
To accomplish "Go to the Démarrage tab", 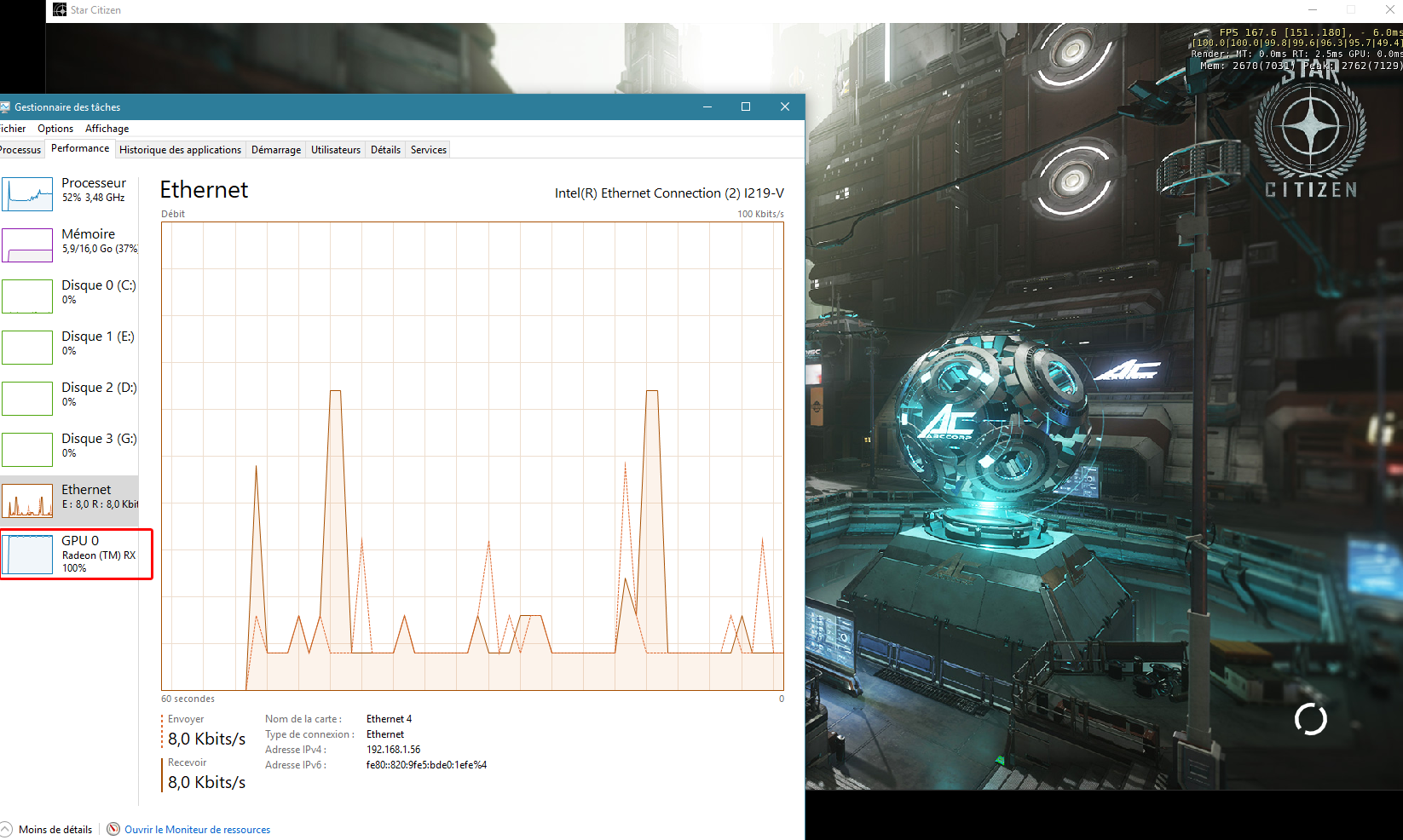I will (x=275, y=150).
